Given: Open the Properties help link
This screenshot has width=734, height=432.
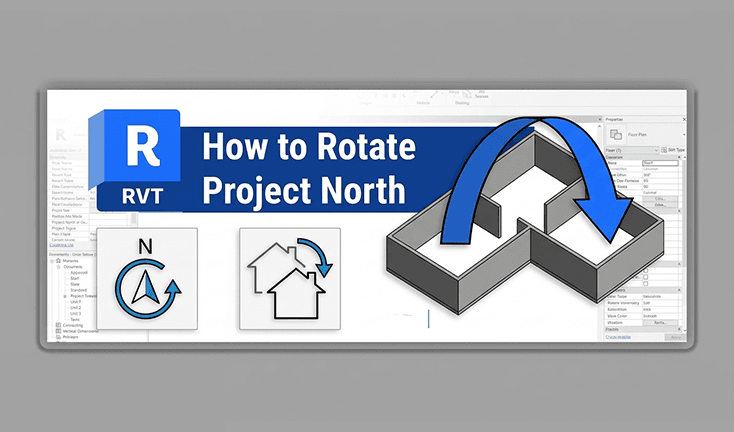Looking at the screenshot, I should (618, 337).
